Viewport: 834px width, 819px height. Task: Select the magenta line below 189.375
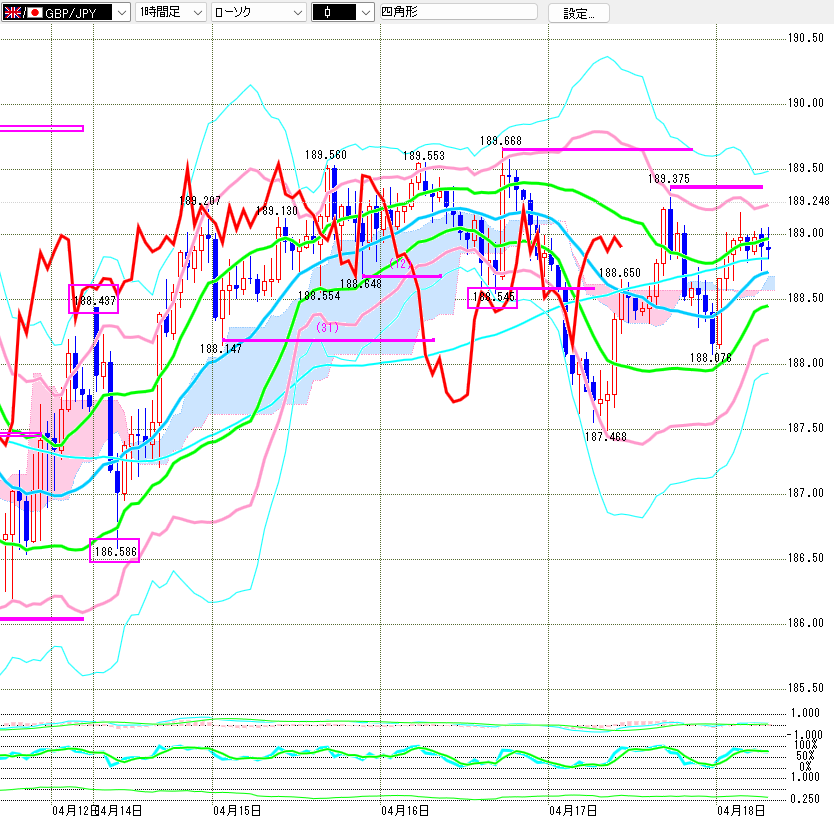(x=716, y=187)
